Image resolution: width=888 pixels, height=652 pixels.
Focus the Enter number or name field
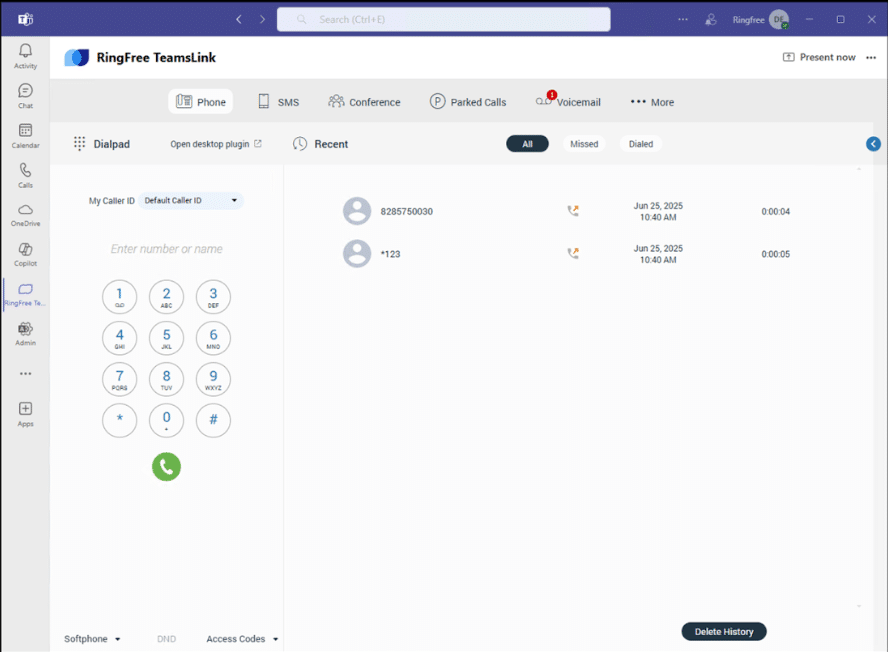(x=166, y=249)
